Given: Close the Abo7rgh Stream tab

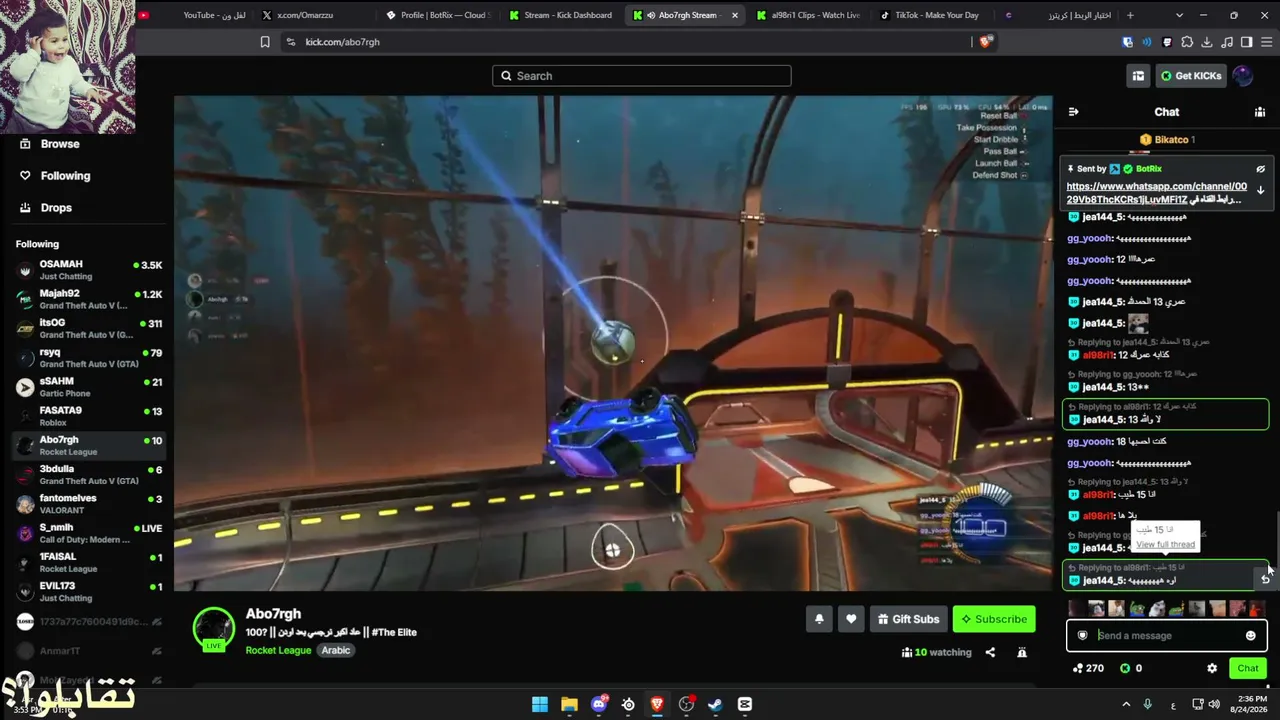Looking at the screenshot, I should coord(735,15).
